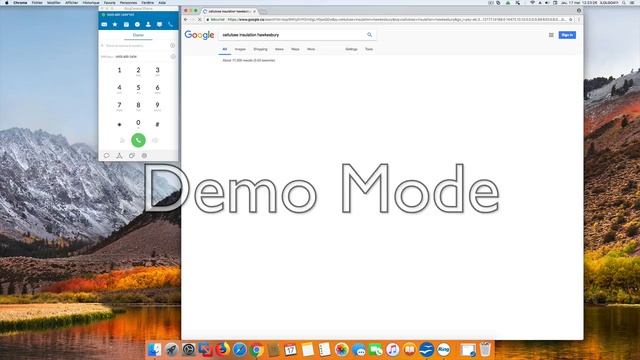Dial digit 1 on the keypad
Viewport: 640px width, 360px height.
(x=119, y=71)
